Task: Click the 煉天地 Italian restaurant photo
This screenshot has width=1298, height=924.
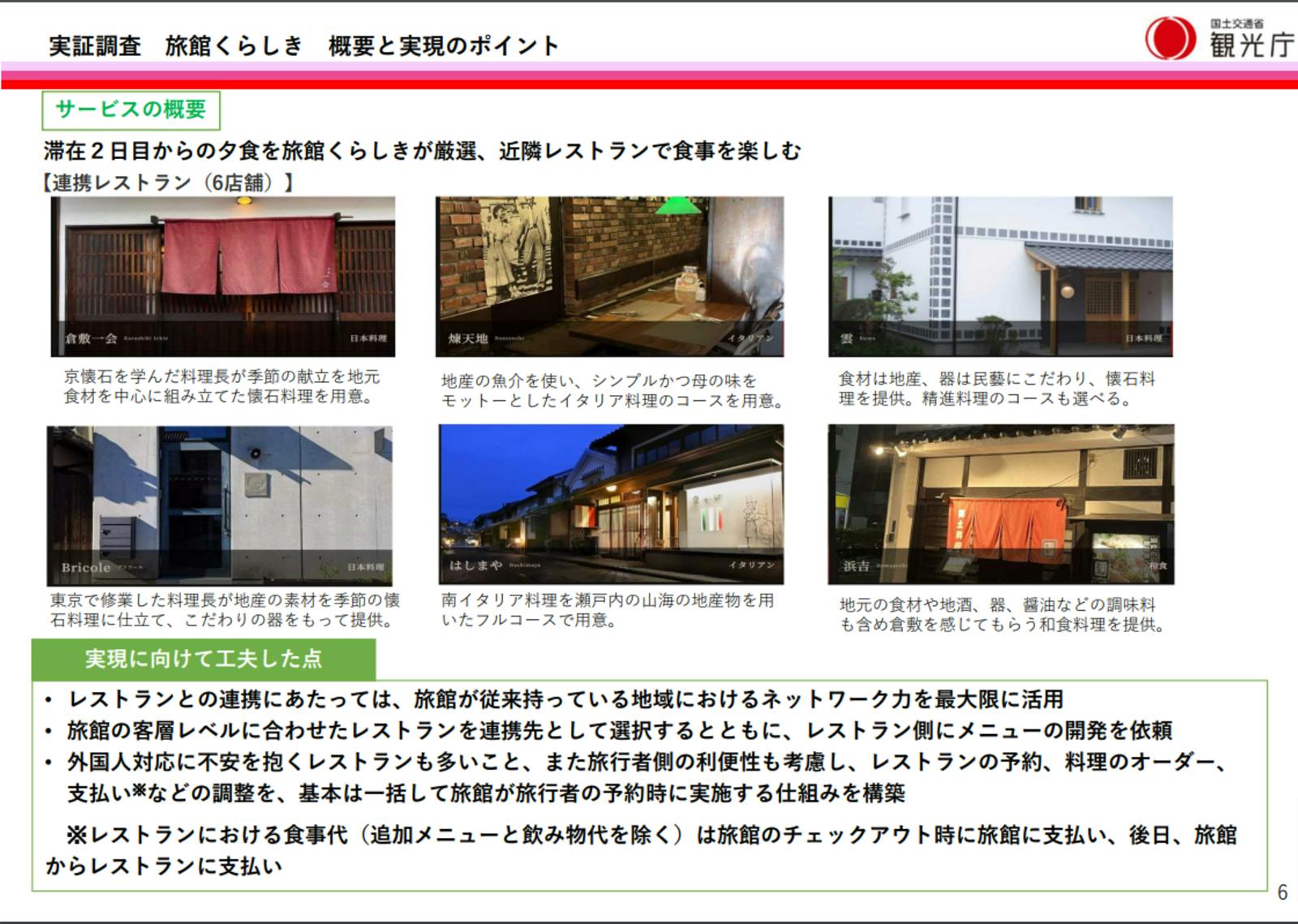Action: click(x=609, y=277)
